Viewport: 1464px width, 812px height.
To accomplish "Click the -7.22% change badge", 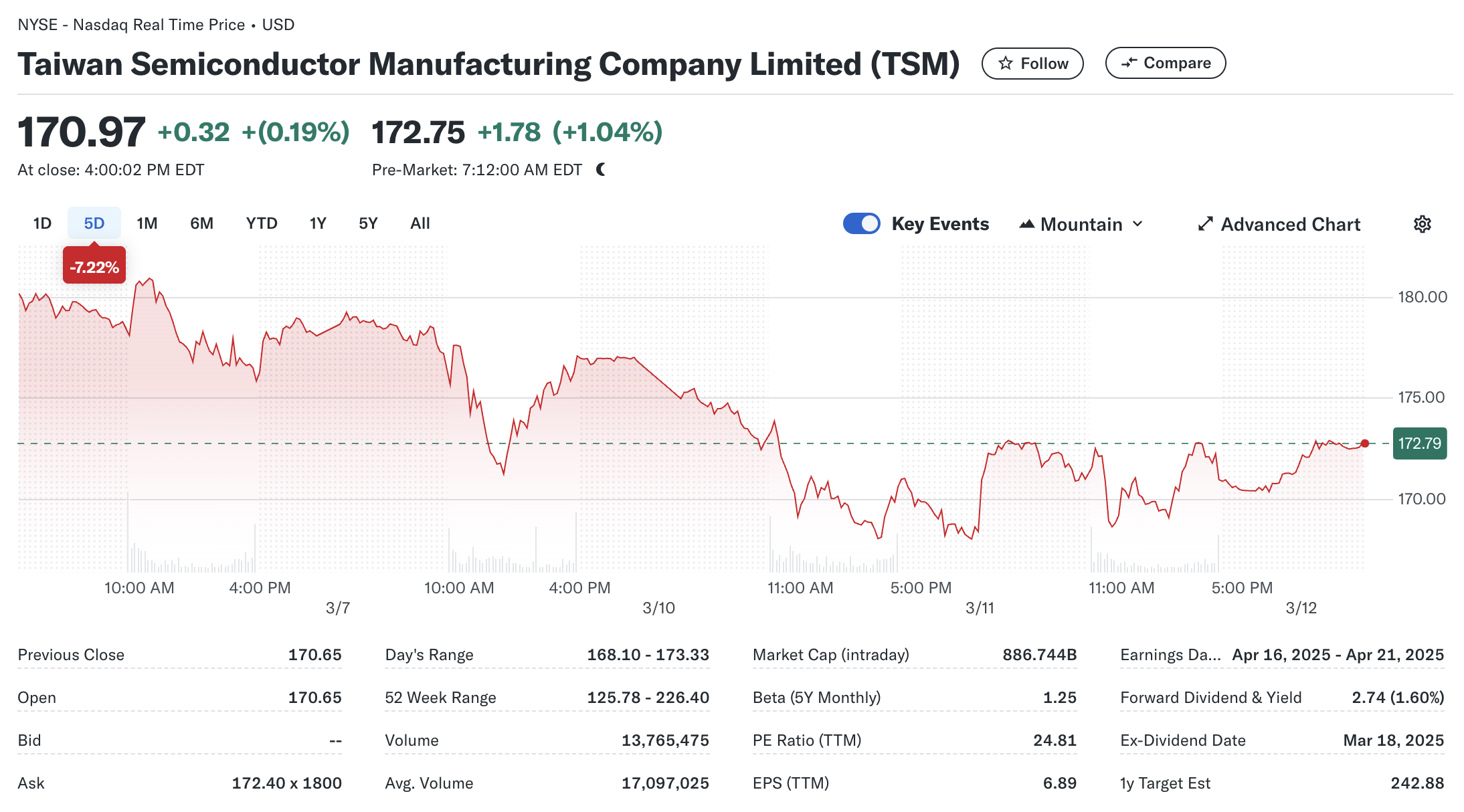I will (x=94, y=268).
